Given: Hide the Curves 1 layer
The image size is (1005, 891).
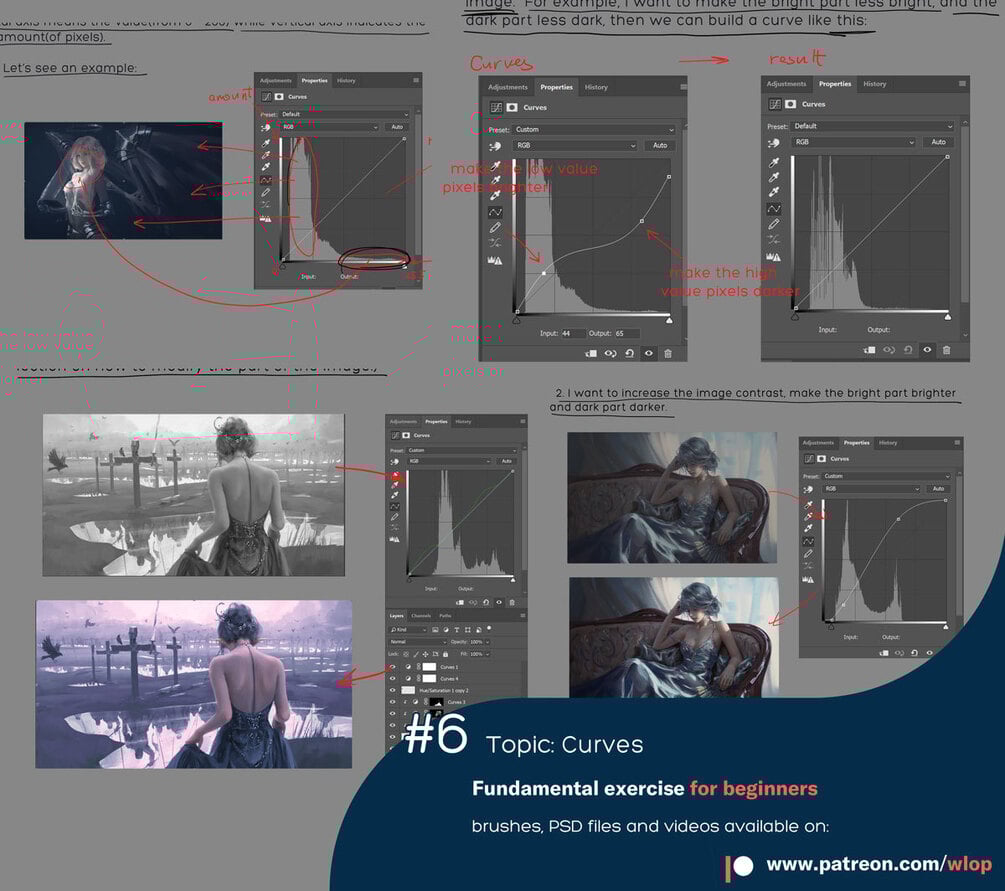Looking at the screenshot, I should pyautogui.click(x=393, y=667).
